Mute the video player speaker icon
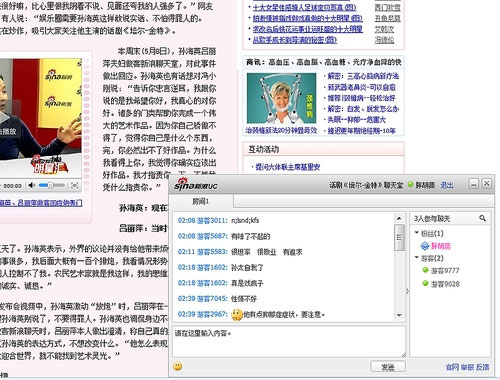This screenshot has width=500, height=380. [32, 185]
